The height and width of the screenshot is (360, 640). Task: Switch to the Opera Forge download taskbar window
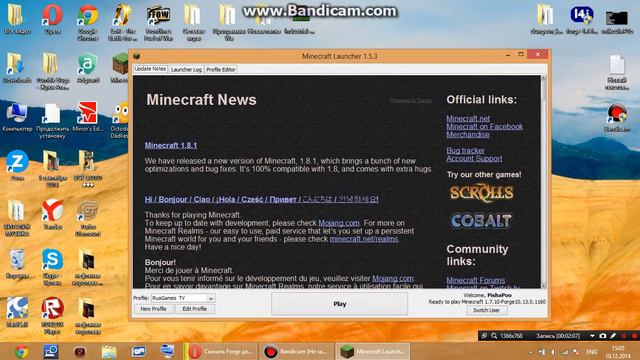(221, 351)
